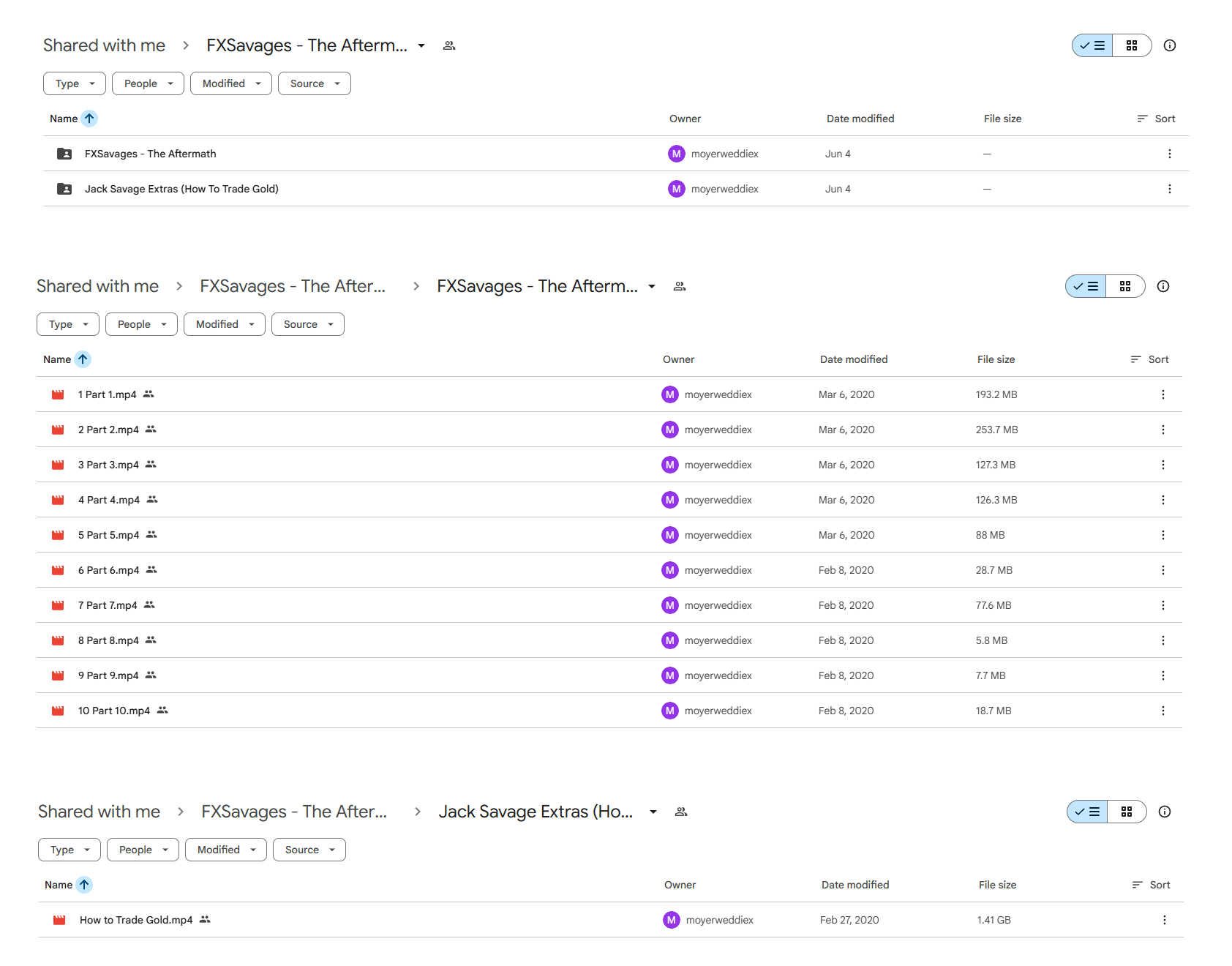1232x966 pixels.
Task: Open Modified filter in middle panel
Action: (225, 324)
